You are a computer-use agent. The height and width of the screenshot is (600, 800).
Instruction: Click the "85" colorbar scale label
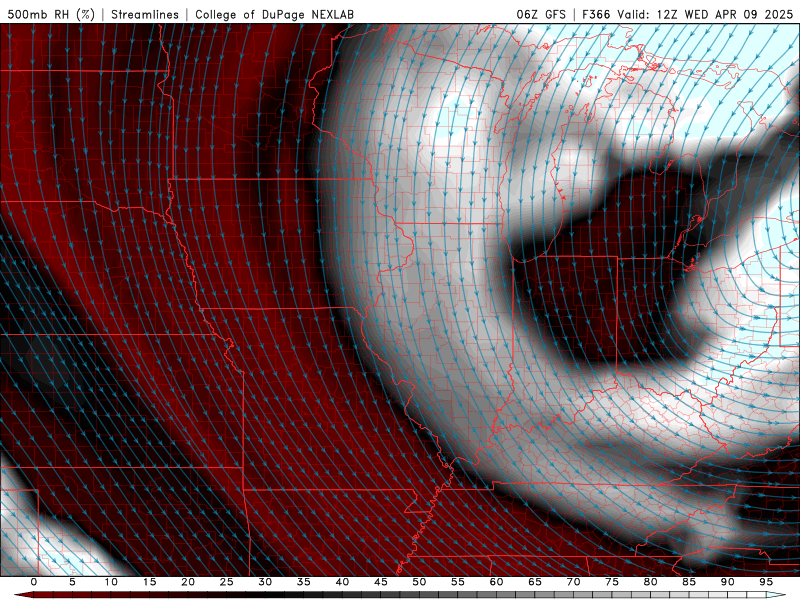click(689, 582)
